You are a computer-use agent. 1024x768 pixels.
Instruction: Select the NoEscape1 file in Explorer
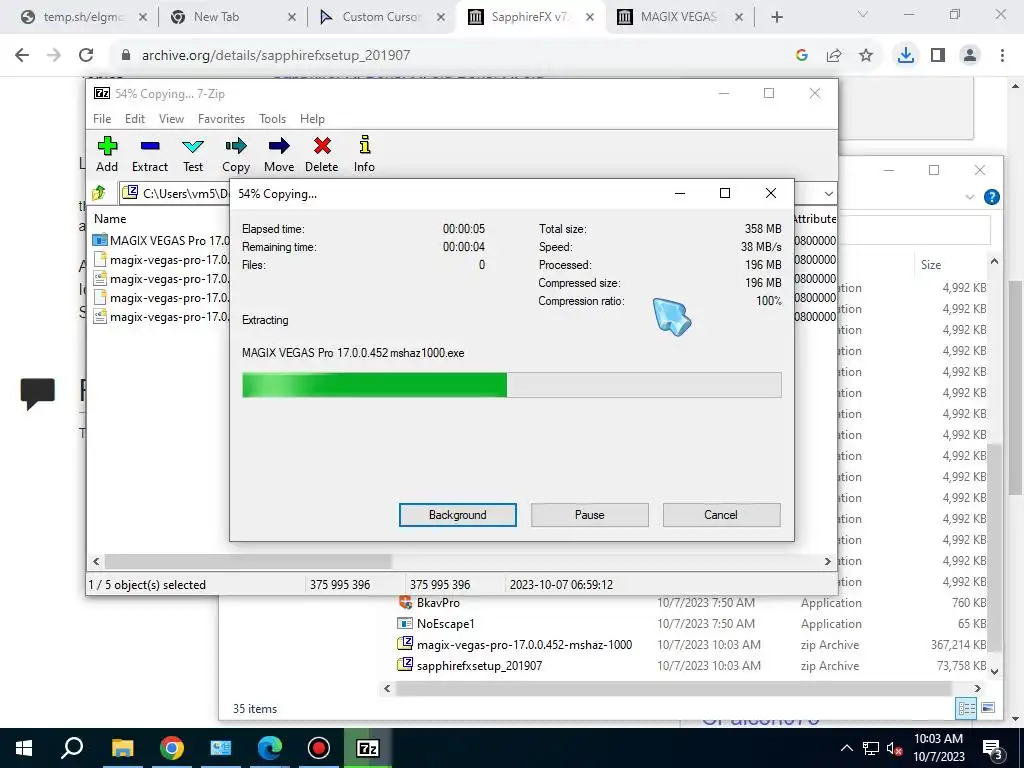pos(445,624)
